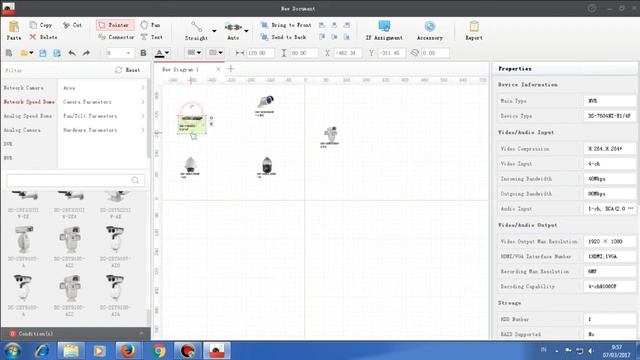
Task: Expand Camera Parameters filter
Action: (x=103, y=102)
